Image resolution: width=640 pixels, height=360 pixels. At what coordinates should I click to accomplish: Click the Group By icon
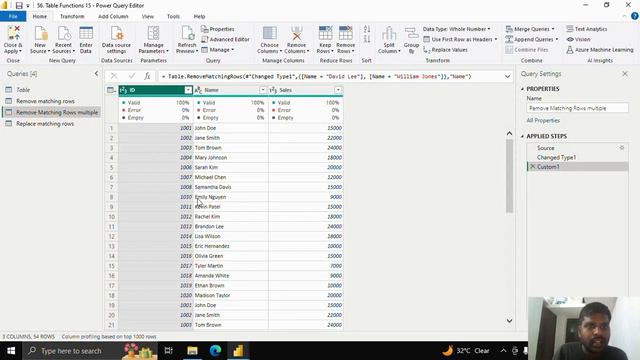click(x=411, y=33)
